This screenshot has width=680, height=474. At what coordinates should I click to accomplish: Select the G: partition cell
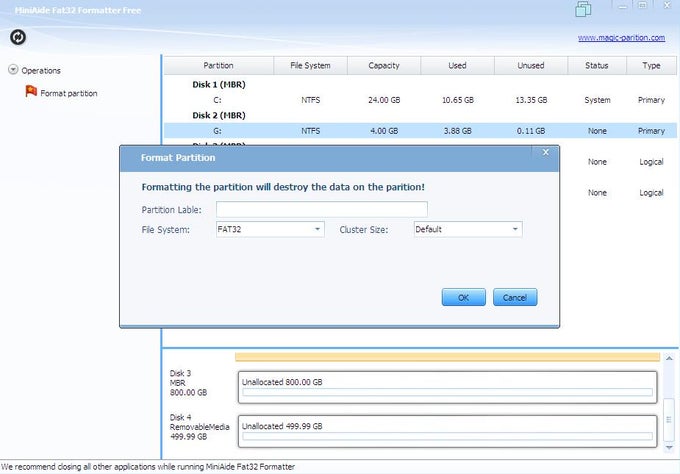(x=217, y=131)
